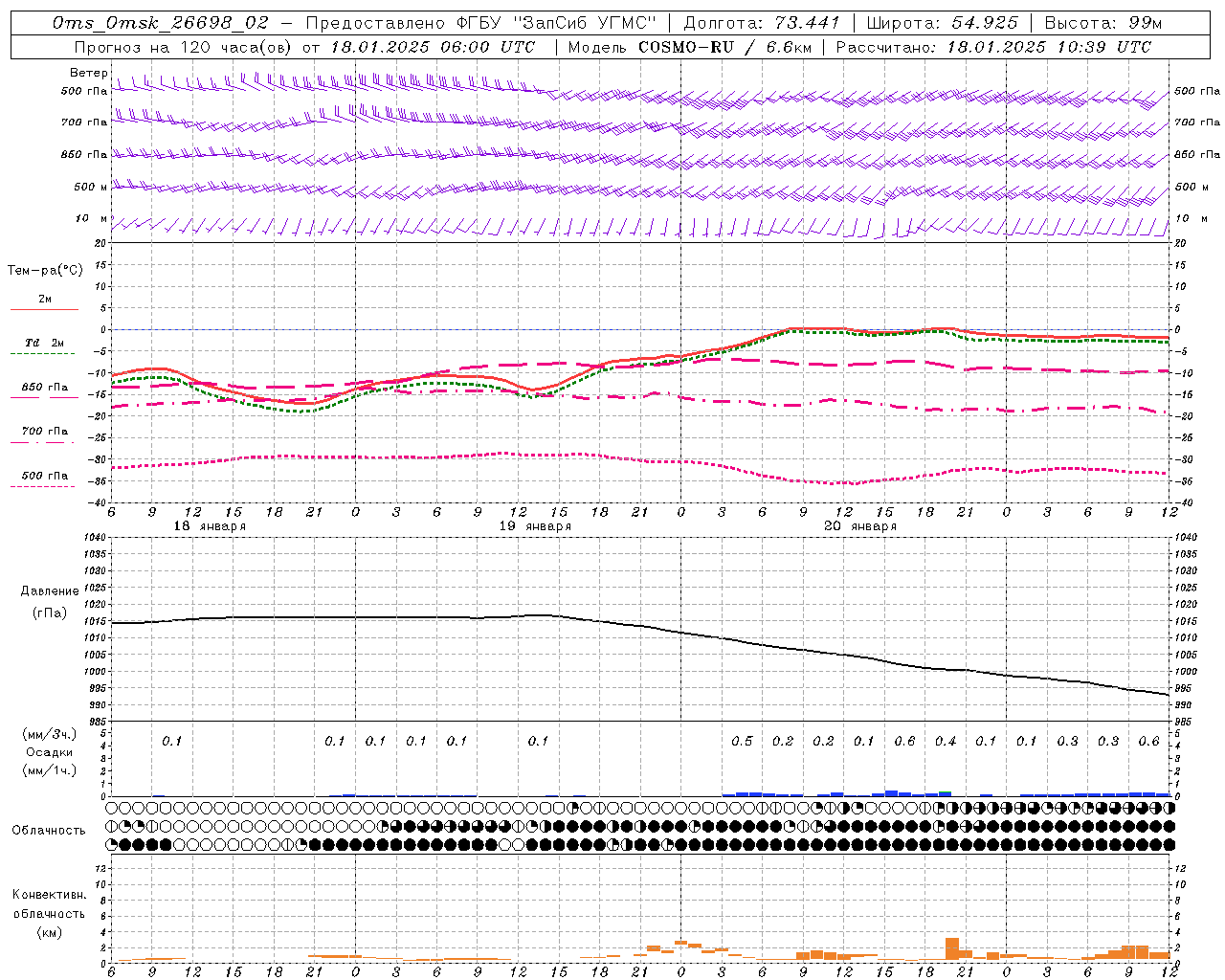Click the 0.4 precipitation value
1225x980 pixels.
tap(946, 742)
